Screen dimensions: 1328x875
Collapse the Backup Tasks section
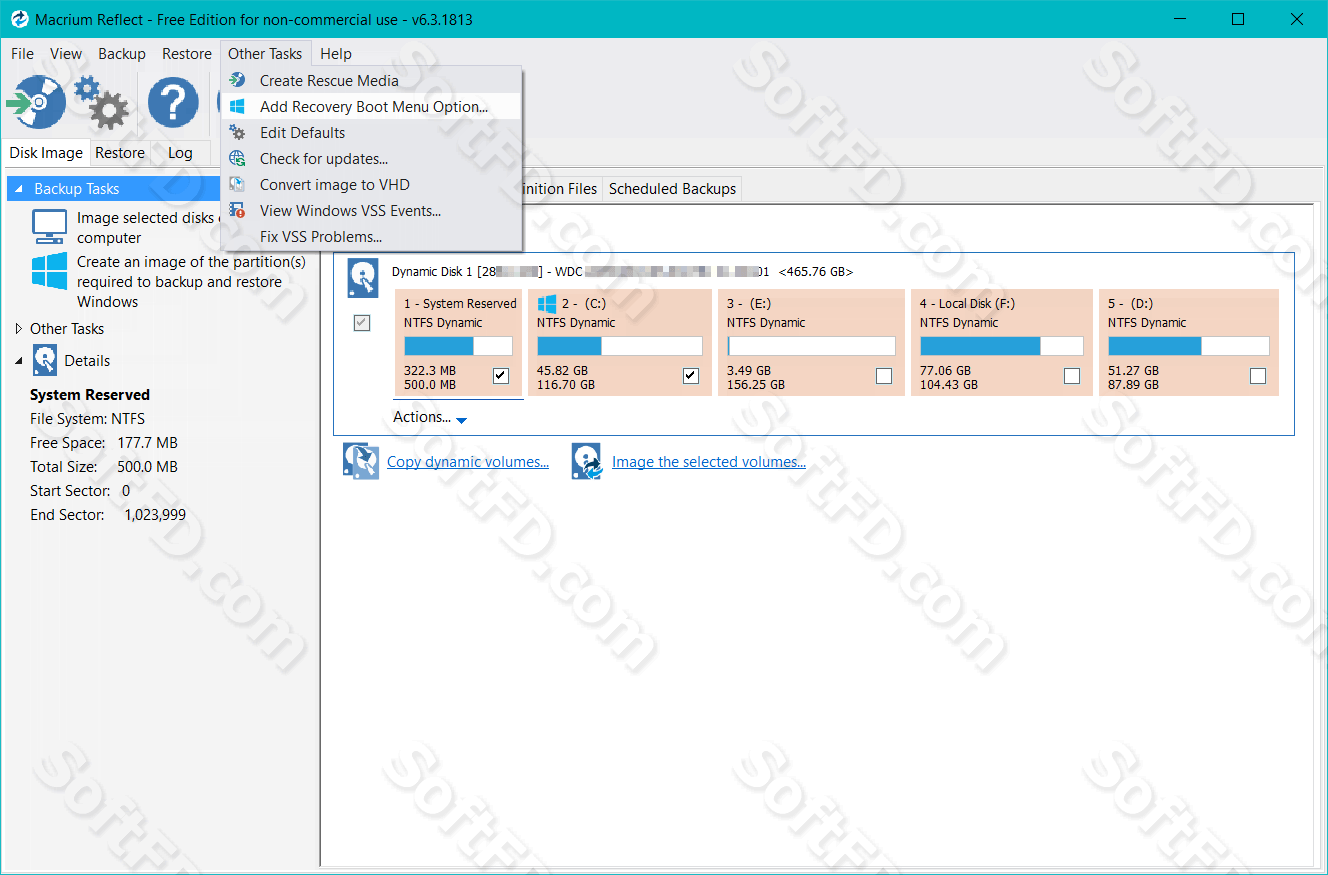18,188
